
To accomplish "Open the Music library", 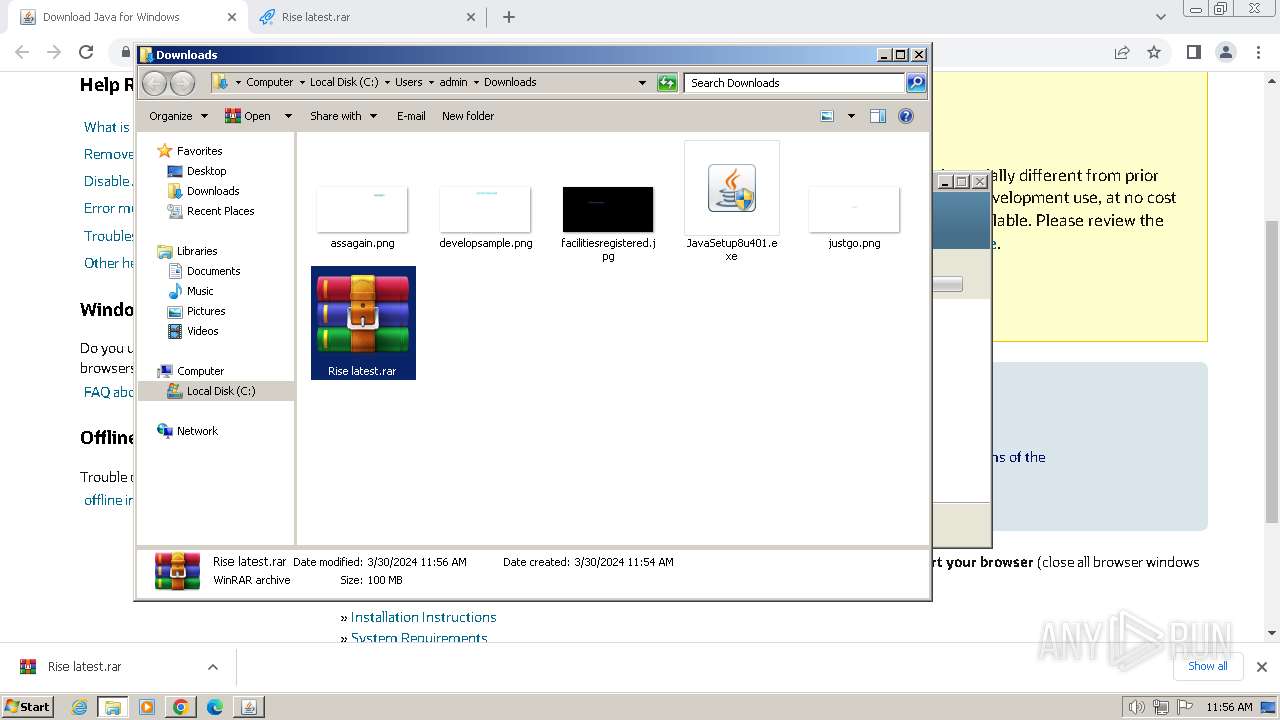I will pyautogui.click(x=200, y=291).
